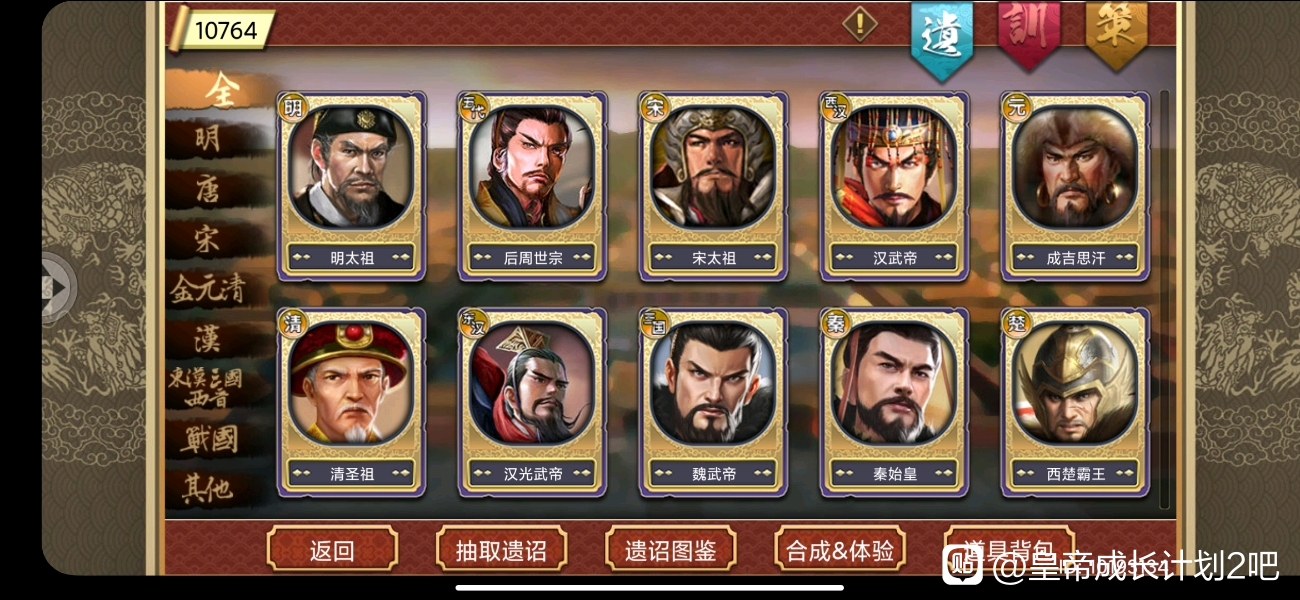The image size is (1300, 600).
Task: Click the exclamation diamond alert icon
Action: (860, 22)
